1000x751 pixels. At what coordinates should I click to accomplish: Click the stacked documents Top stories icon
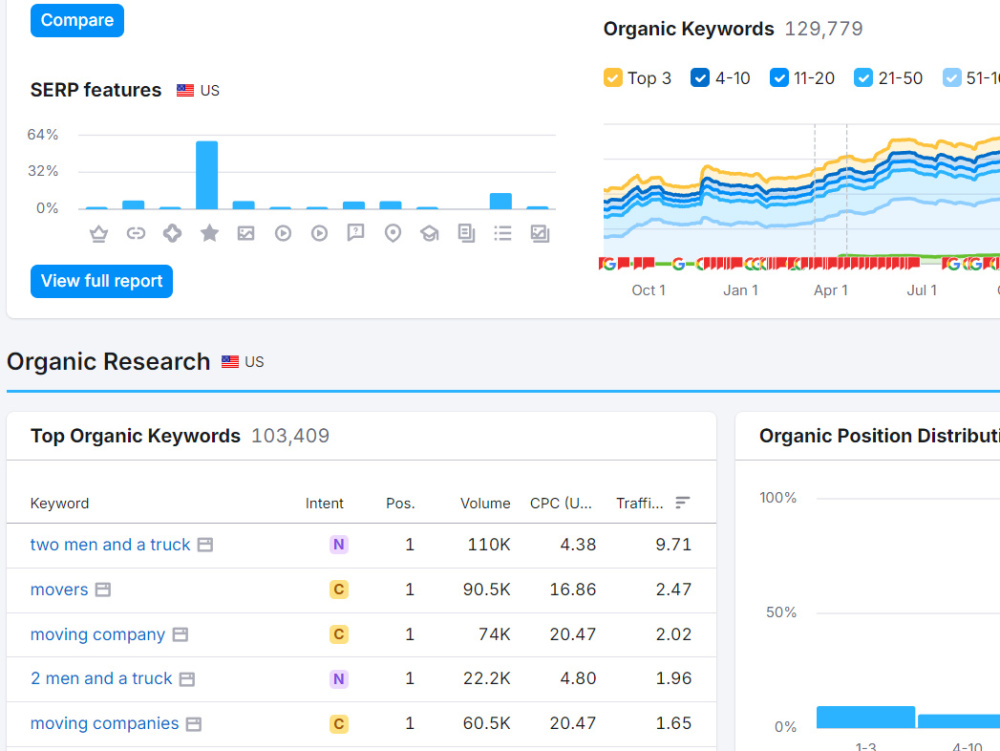pos(466,233)
